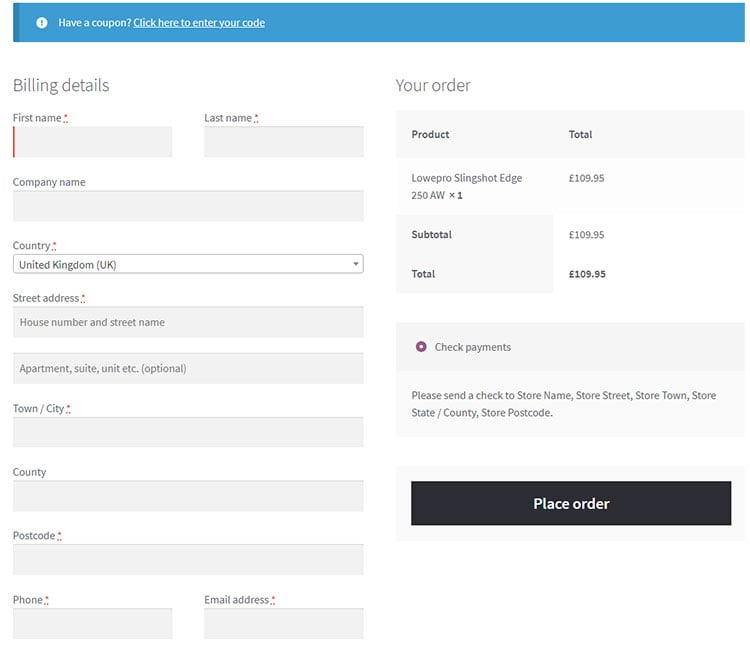
Task: Focus the Town / City input field
Action: coord(188,432)
